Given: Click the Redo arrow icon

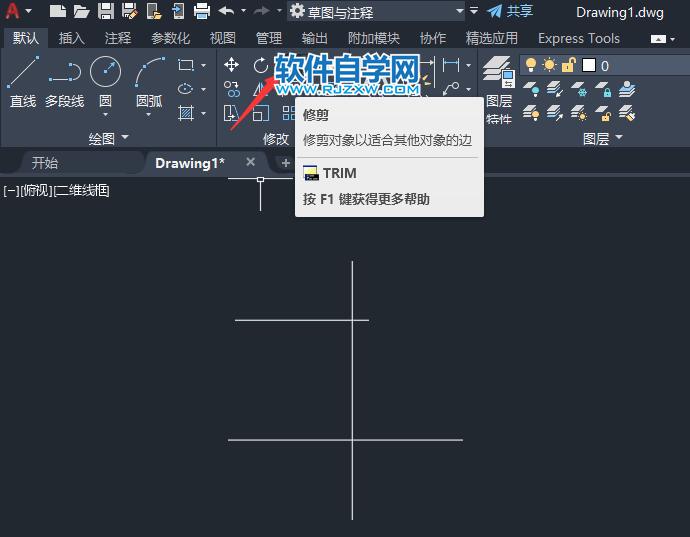Looking at the screenshot, I should (262, 11).
